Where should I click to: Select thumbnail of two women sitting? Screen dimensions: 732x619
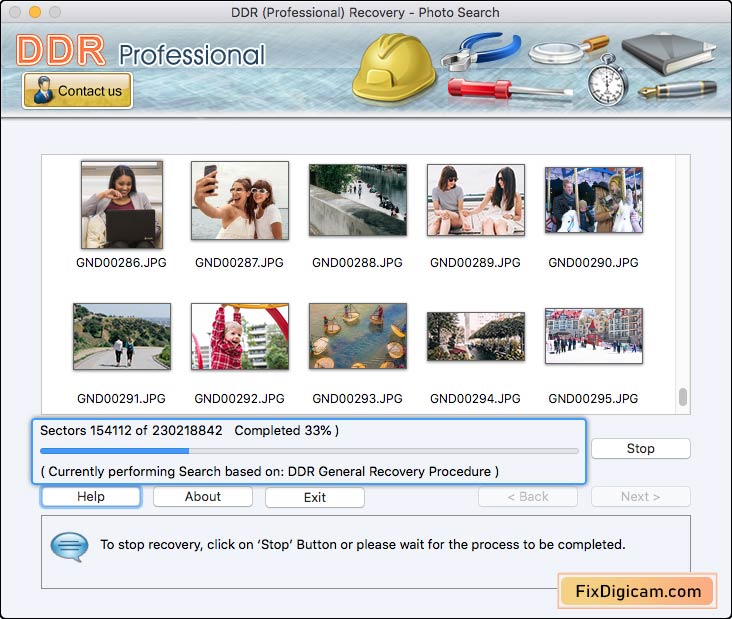476,200
